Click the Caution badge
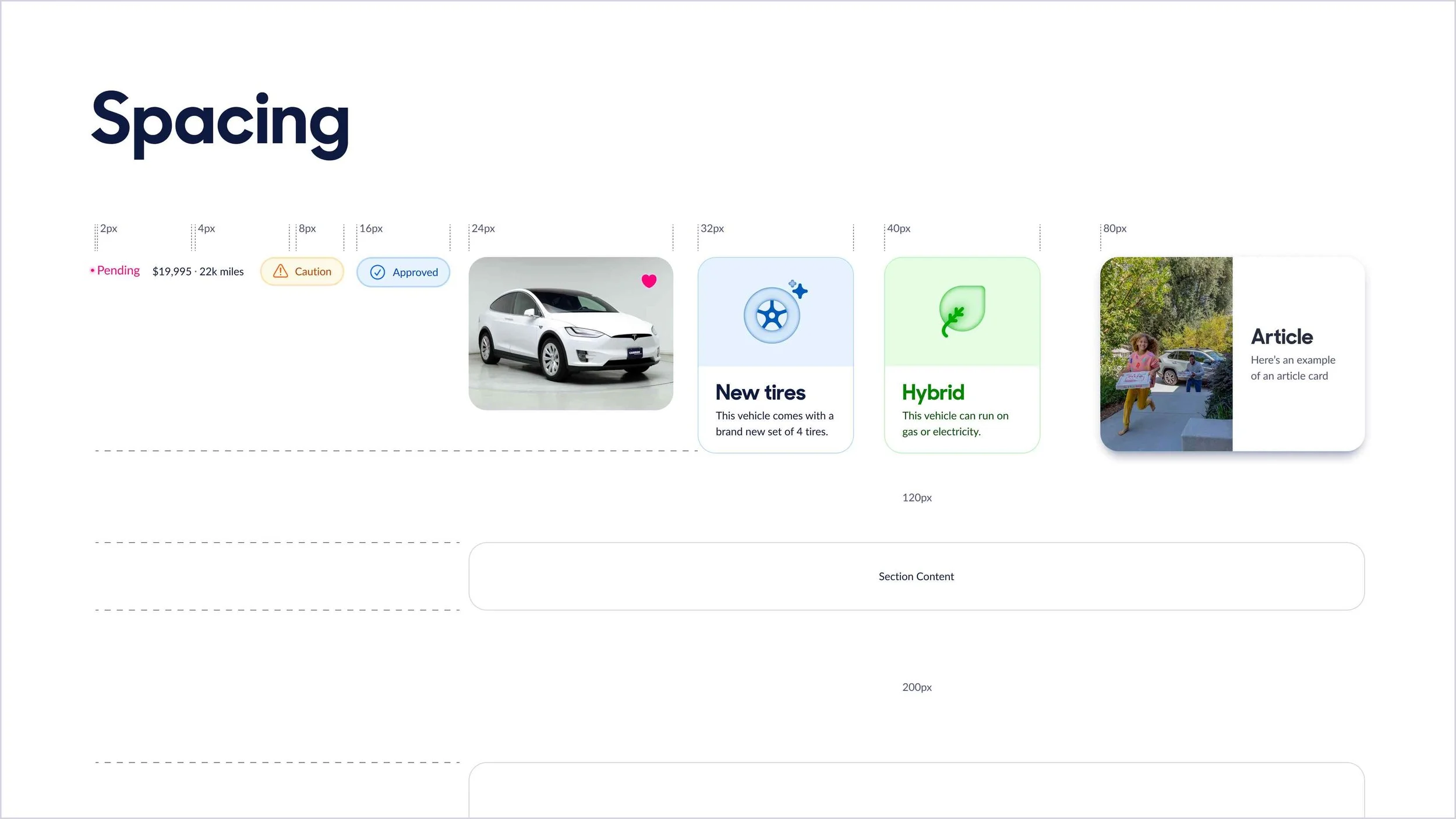 (x=302, y=271)
